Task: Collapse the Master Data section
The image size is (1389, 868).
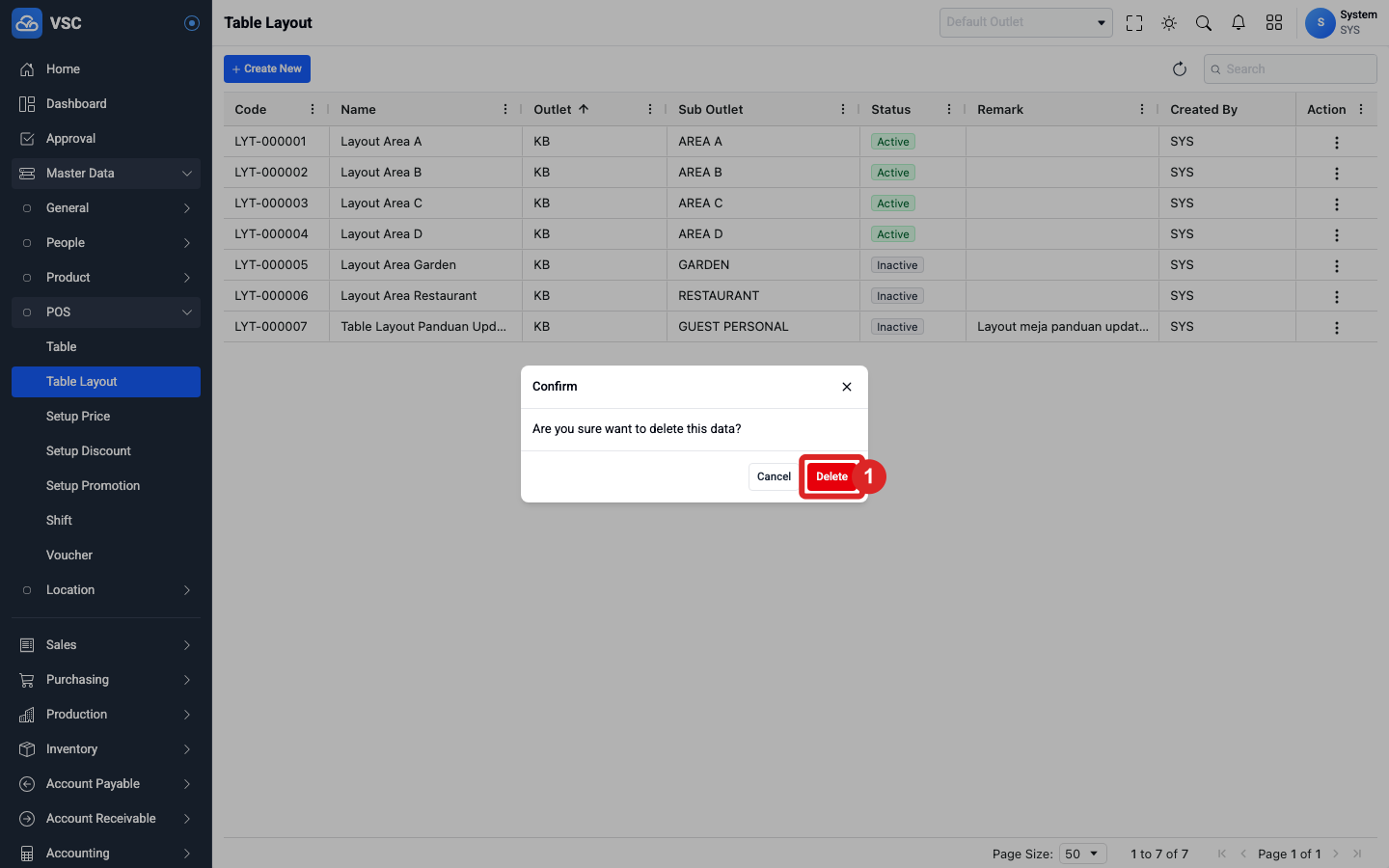Action: [106, 174]
